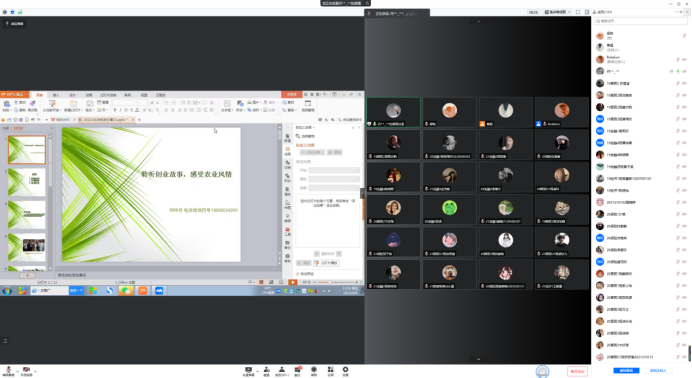Click the red leave meeting button
Viewport: 692px width, 378px height.
point(577,371)
